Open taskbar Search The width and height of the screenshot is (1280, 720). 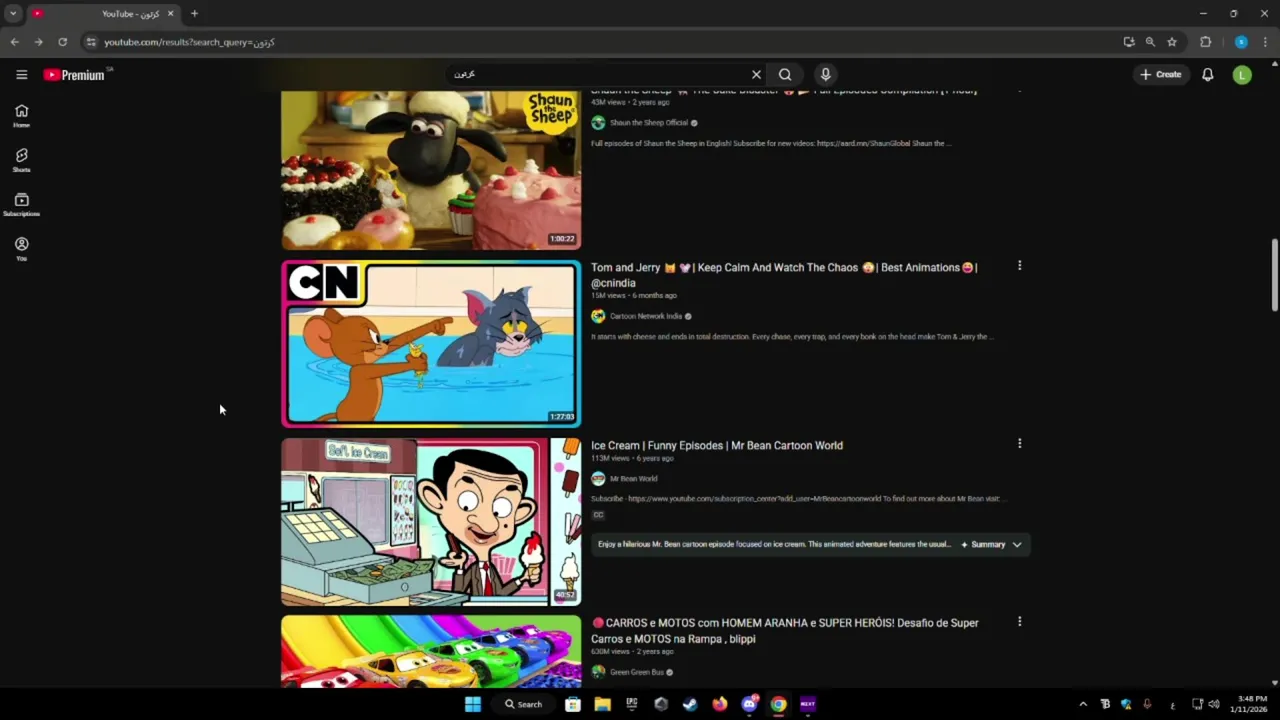523,704
